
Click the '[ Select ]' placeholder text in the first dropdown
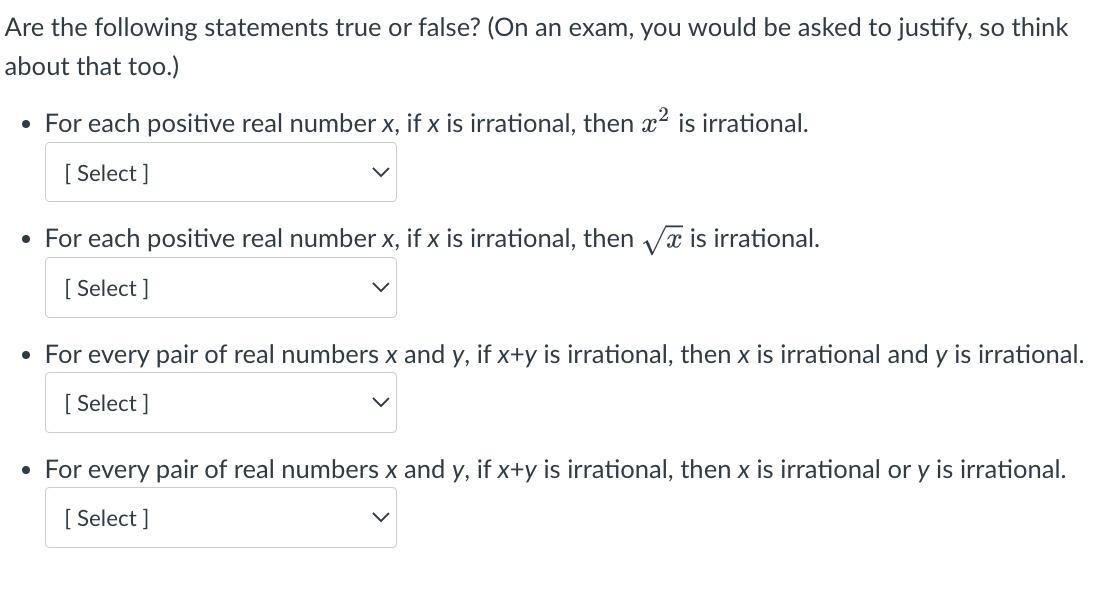point(104,172)
